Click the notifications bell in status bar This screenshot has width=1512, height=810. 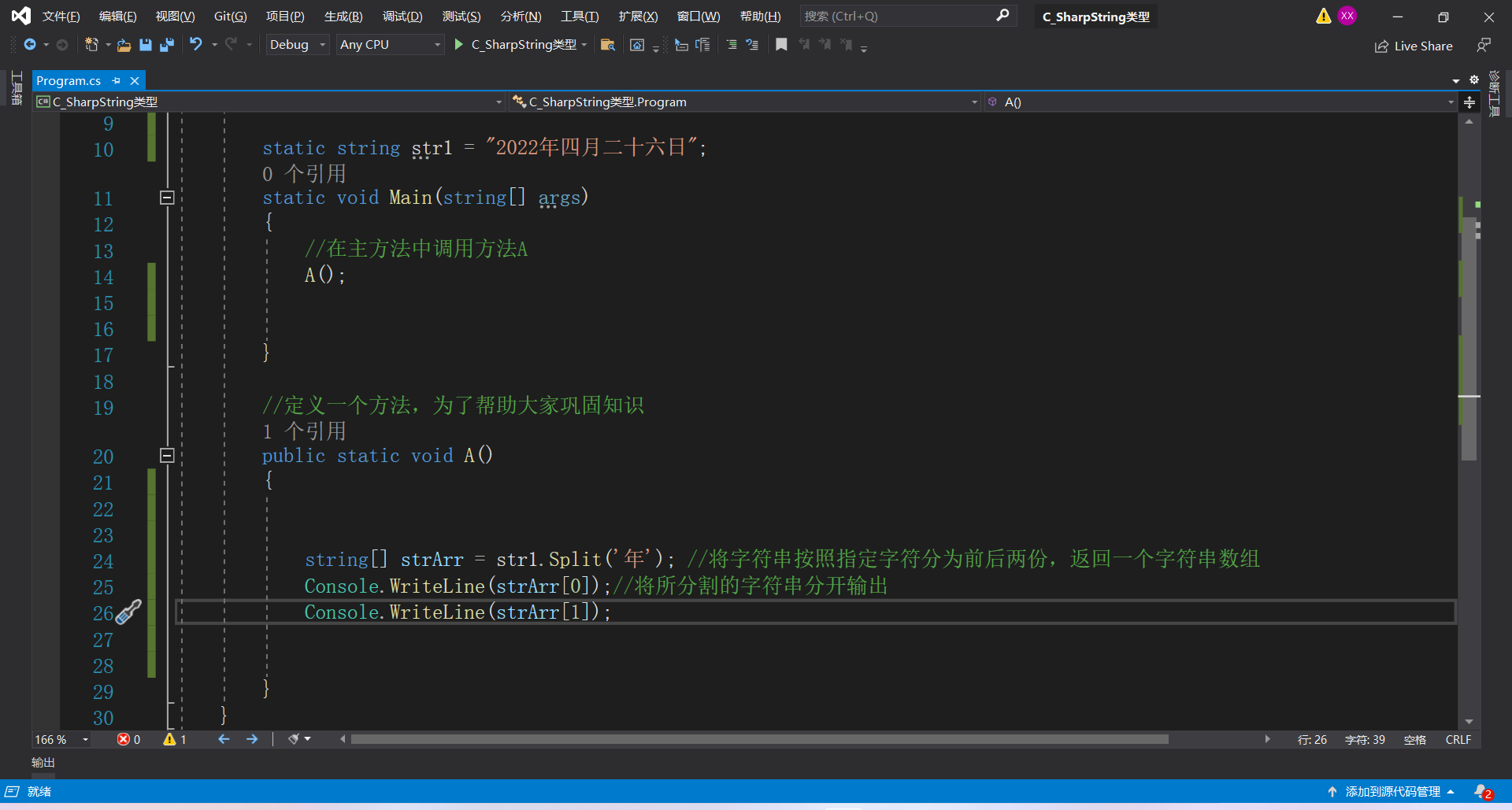pyautogui.click(x=1483, y=792)
